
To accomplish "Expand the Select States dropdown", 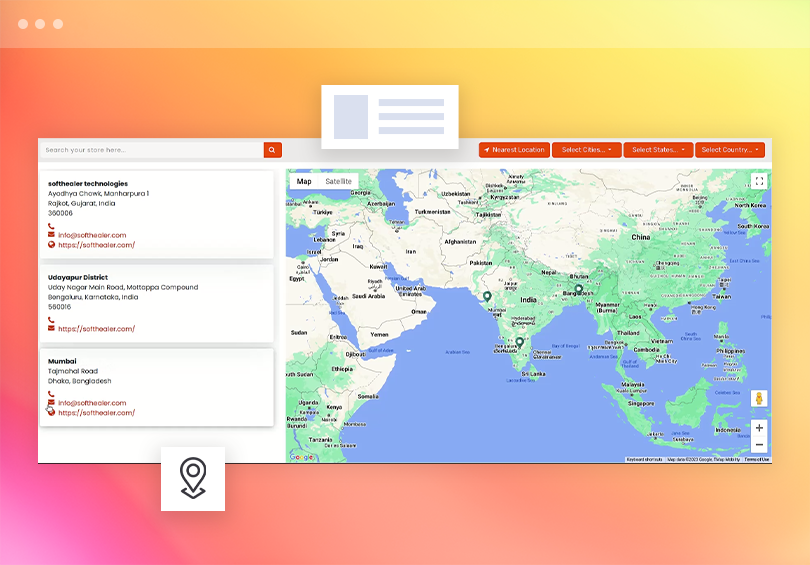I will (x=658, y=150).
